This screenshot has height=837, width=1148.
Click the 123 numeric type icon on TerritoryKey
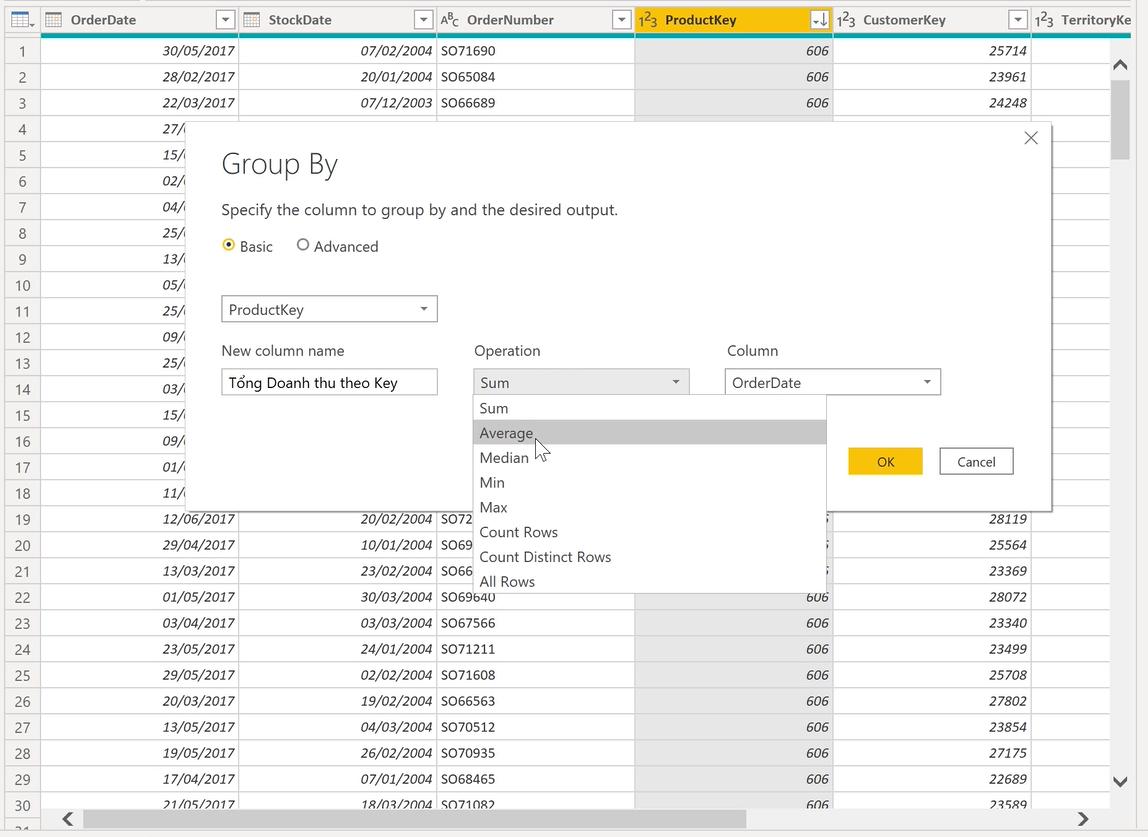click(1045, 19)
